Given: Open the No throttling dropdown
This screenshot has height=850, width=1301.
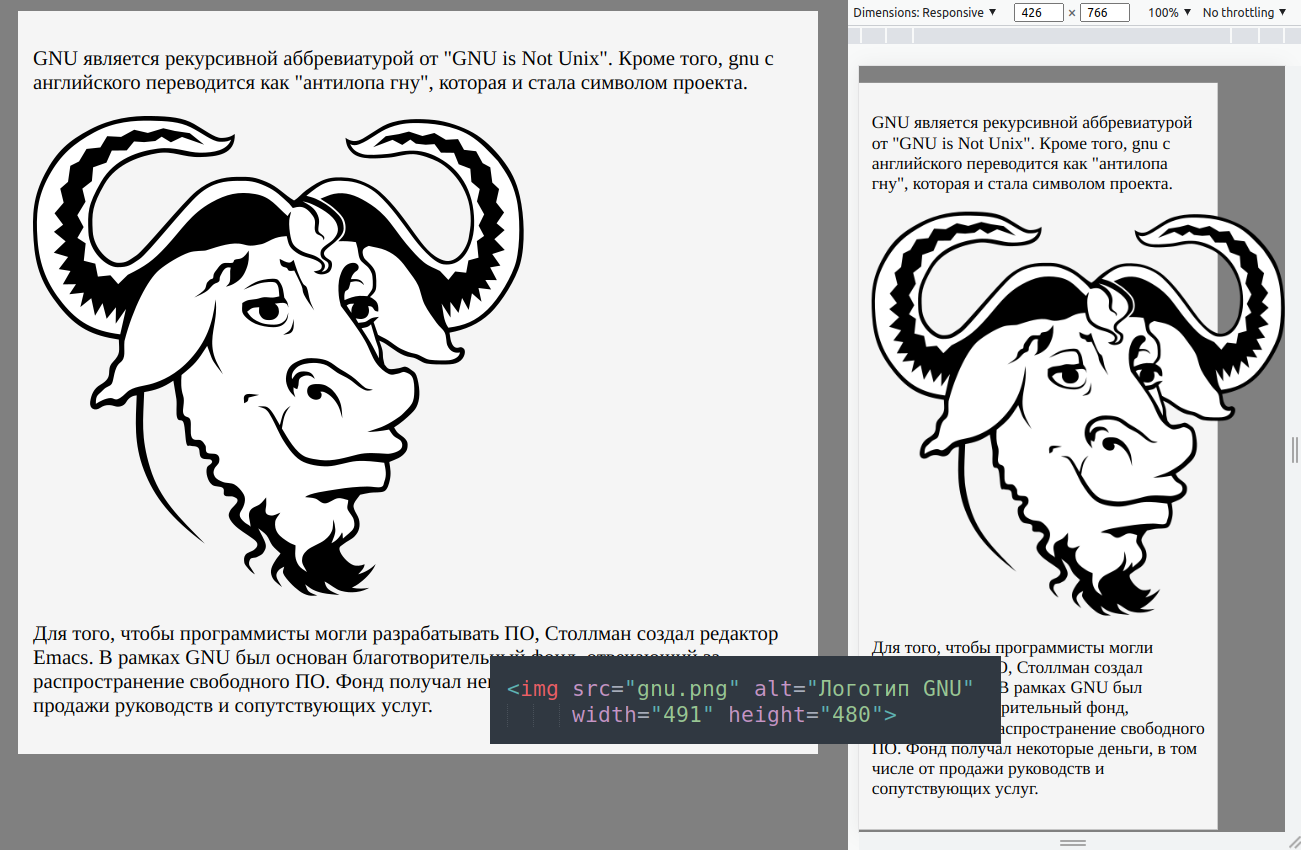Looking at the screenshot, I should pos(1244,12).
